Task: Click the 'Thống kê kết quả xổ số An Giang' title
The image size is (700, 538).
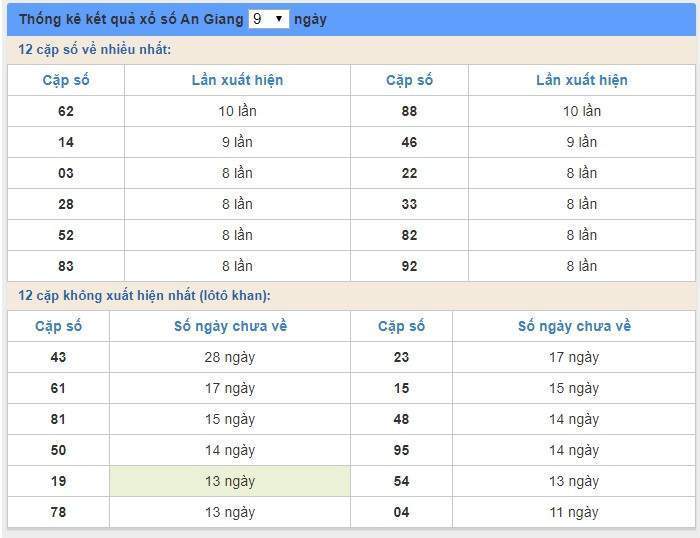Action: tap(131, 19)
